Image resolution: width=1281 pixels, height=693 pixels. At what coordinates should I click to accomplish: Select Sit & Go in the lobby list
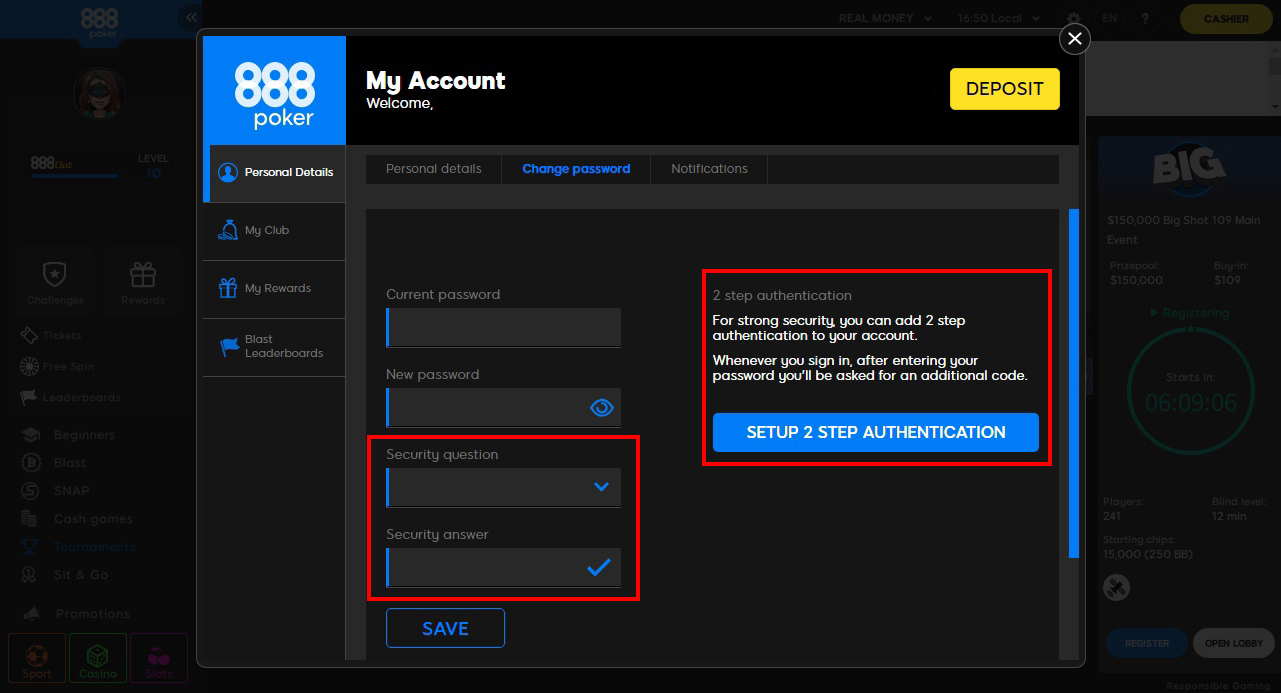(x=66, y=575)
